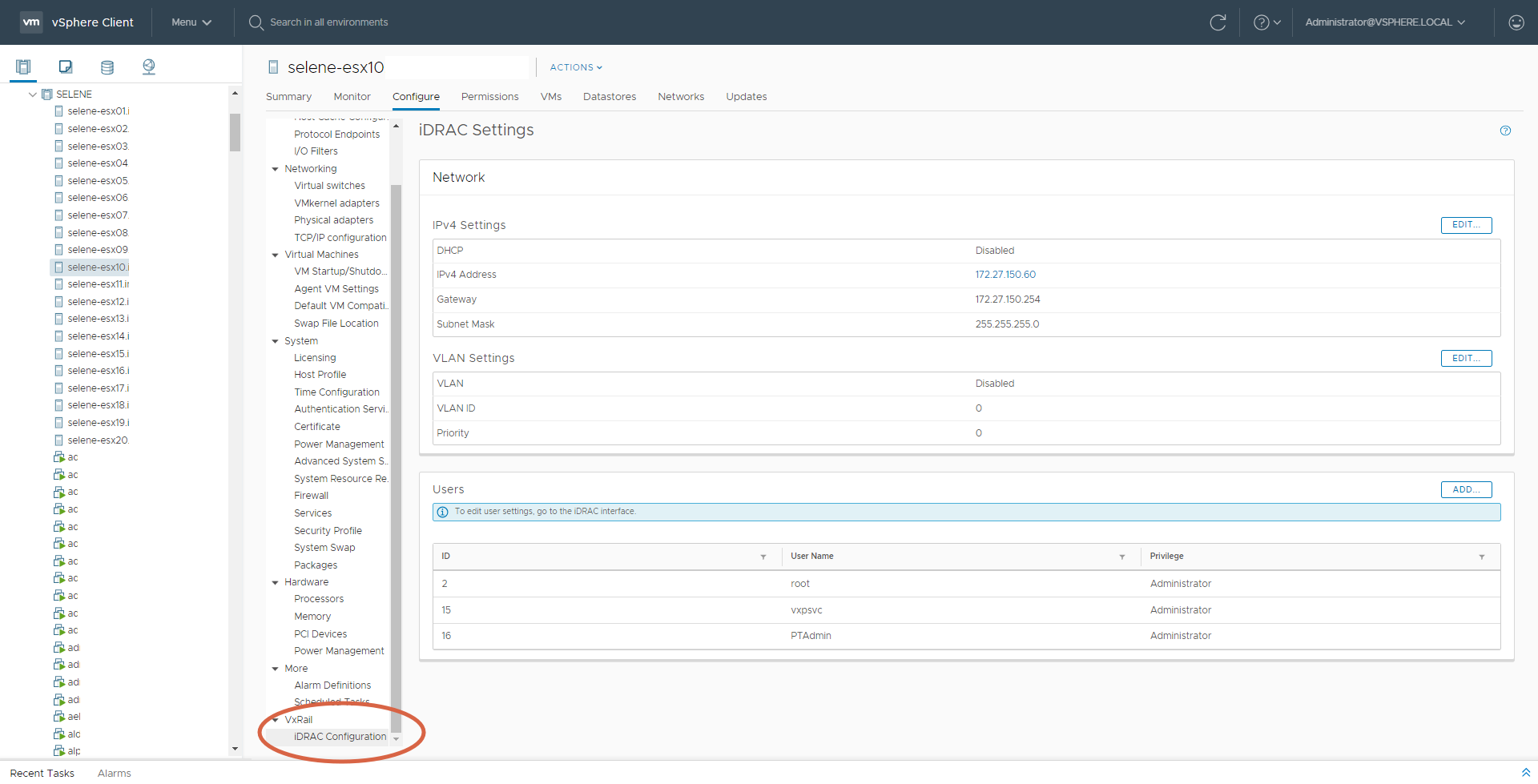Click the smiley feedback icon
This screenshot has height=784, width=1538.
coord(1516,22)
